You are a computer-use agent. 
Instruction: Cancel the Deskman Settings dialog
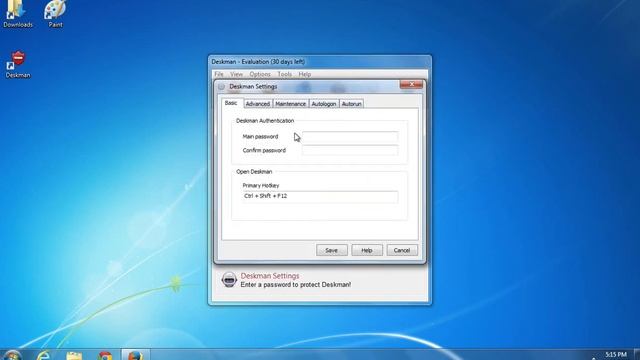pyautogui.click(x=402, y=250)
